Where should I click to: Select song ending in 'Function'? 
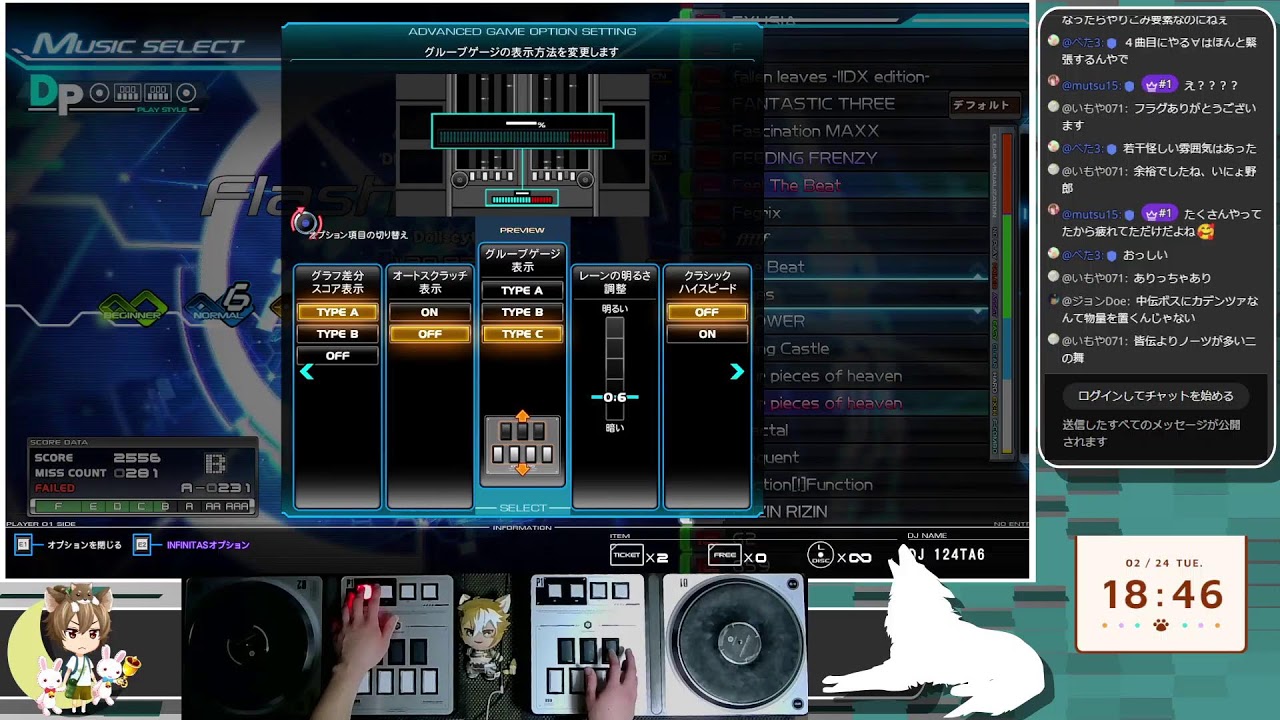819,484
